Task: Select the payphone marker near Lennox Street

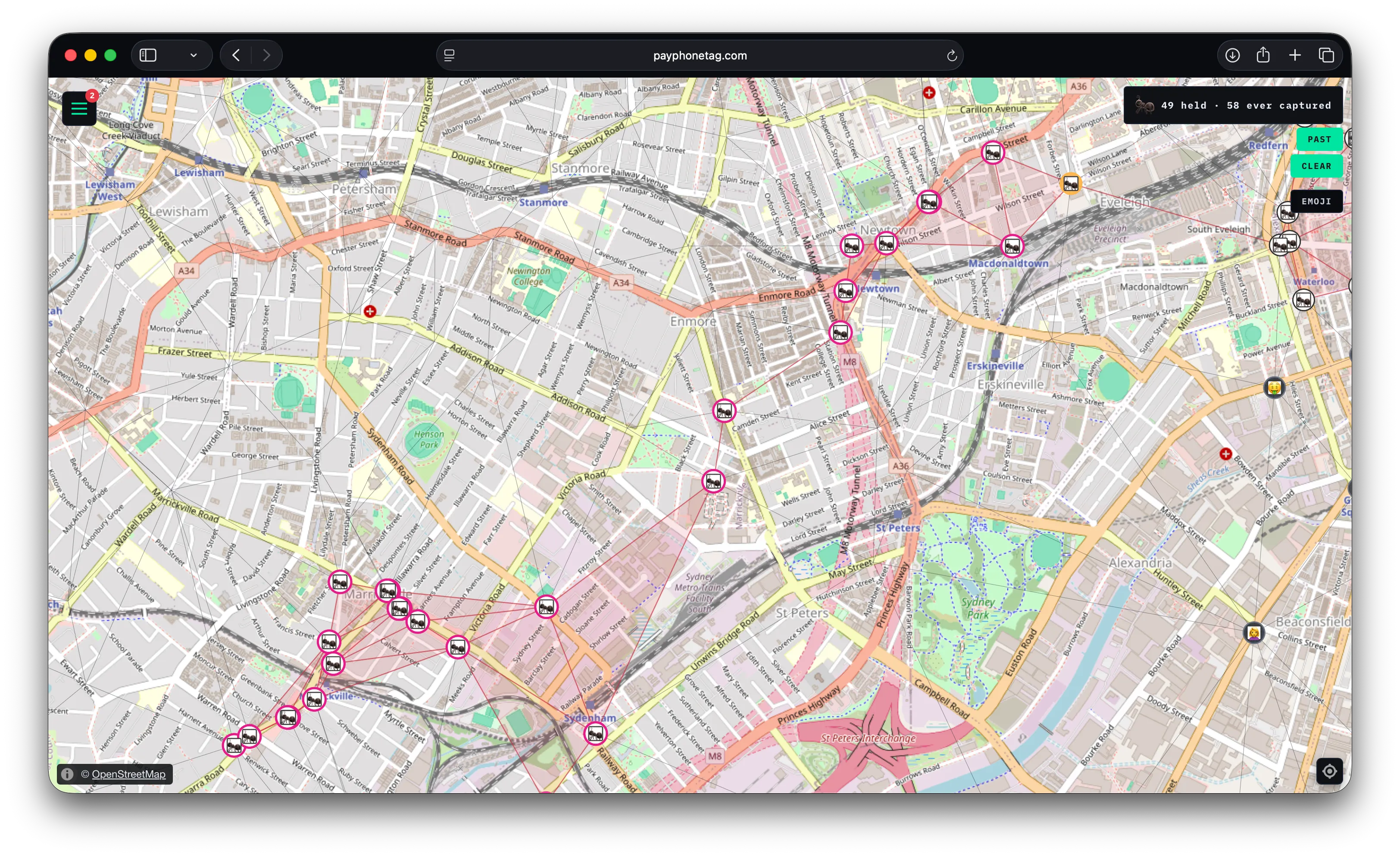Action: (x=852, y=246)
